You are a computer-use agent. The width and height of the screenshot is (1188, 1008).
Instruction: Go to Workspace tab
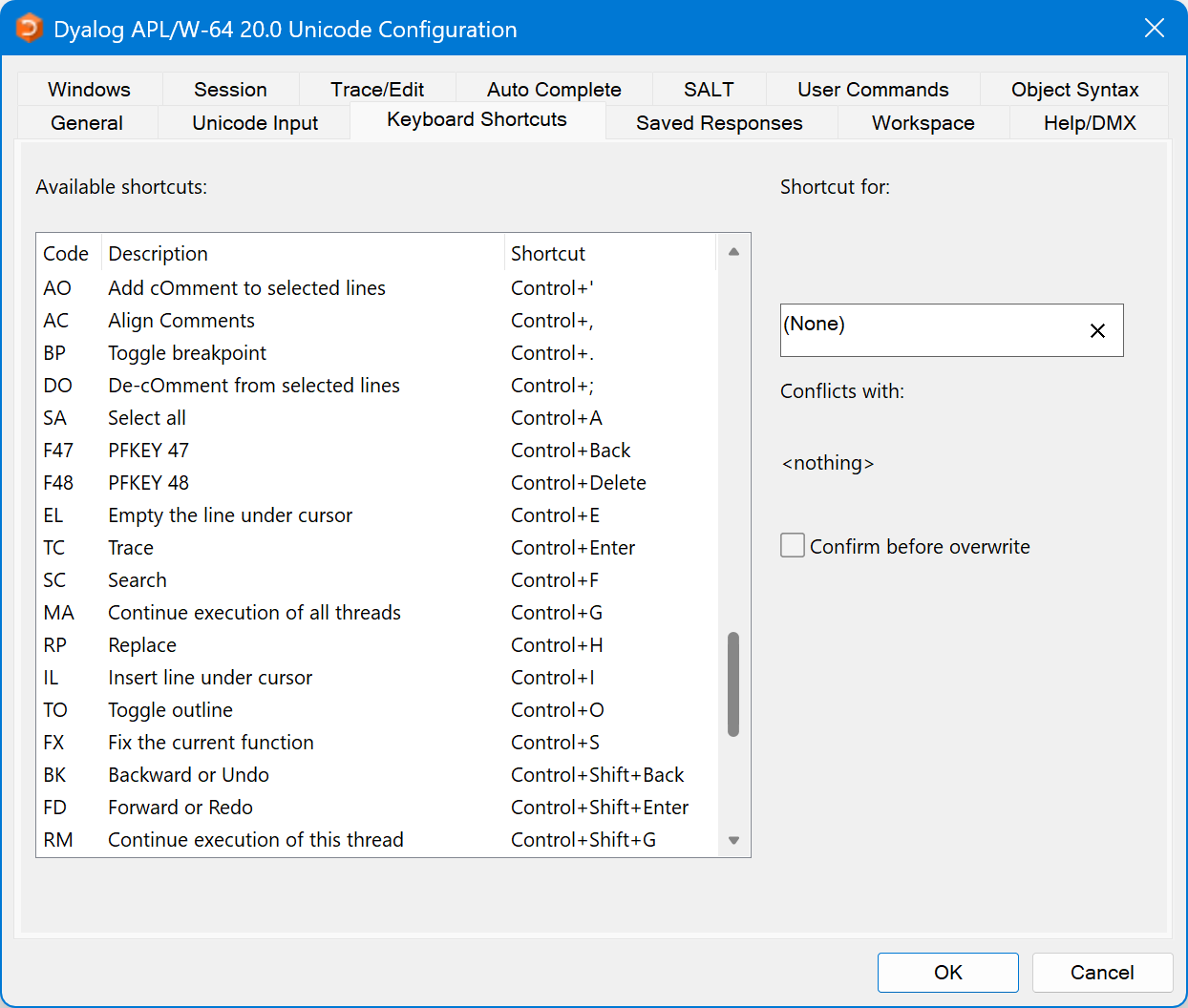(923, 123)
